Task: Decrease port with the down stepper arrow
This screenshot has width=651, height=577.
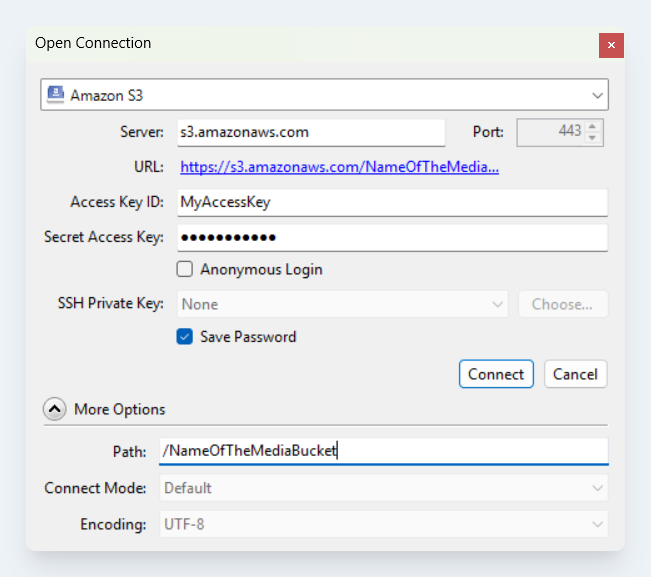Action: (x=592, y=138)
